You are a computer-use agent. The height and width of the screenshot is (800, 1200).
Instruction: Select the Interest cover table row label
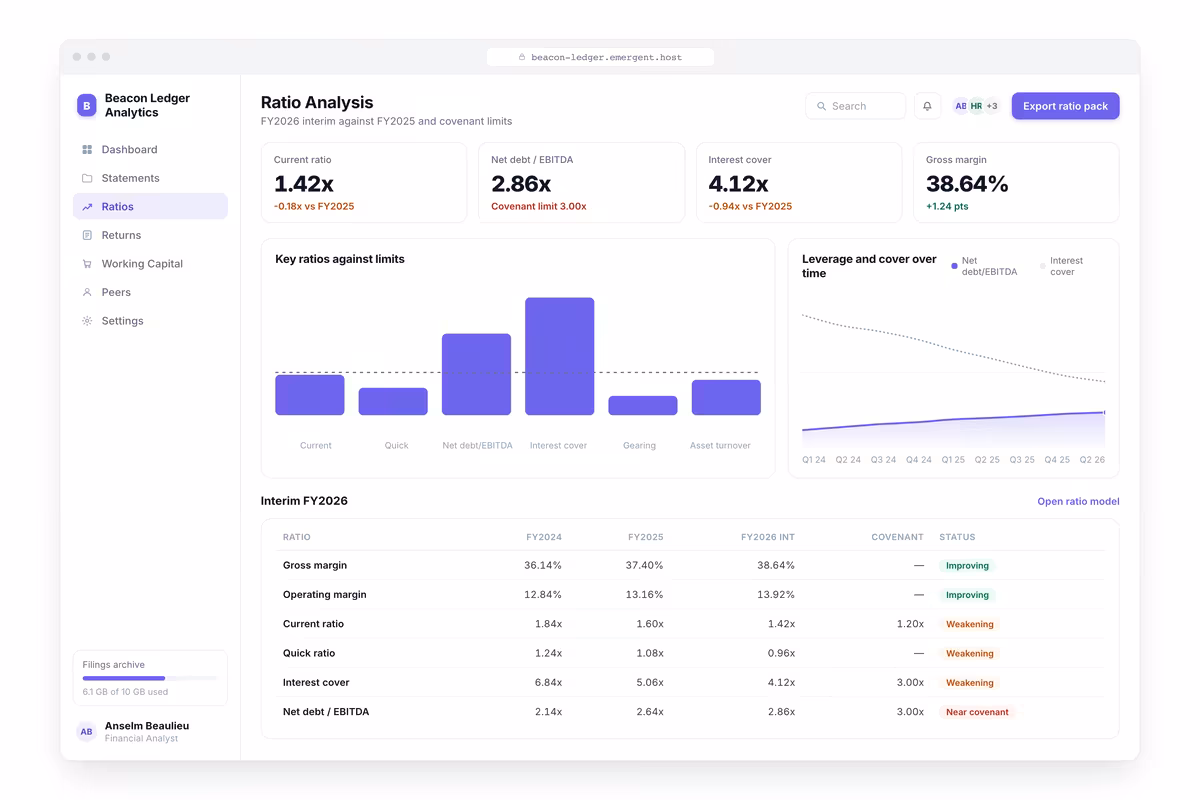[316, 683]
